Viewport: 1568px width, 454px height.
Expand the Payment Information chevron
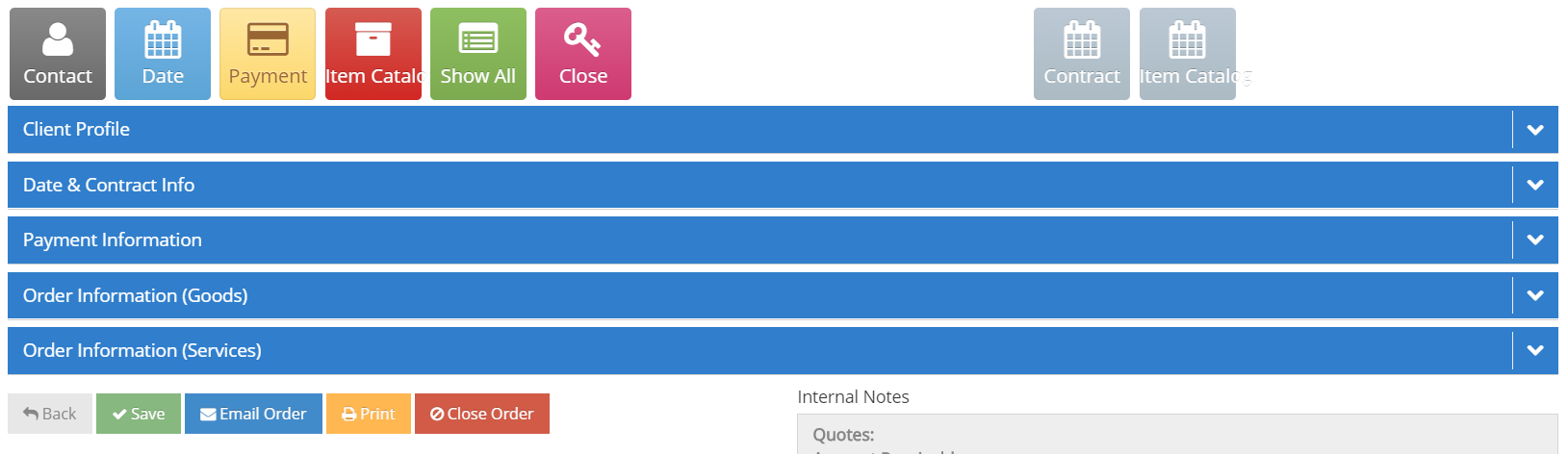point(1535,240)
